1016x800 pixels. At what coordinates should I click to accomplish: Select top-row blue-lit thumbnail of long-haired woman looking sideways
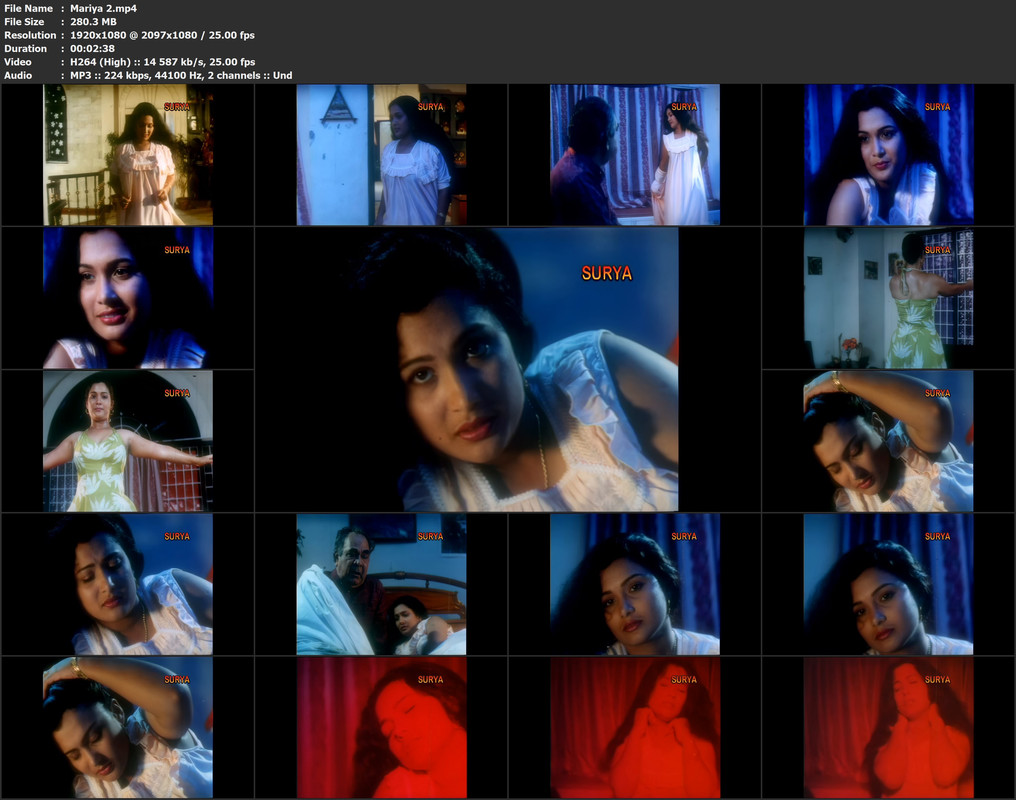(888, 155)
